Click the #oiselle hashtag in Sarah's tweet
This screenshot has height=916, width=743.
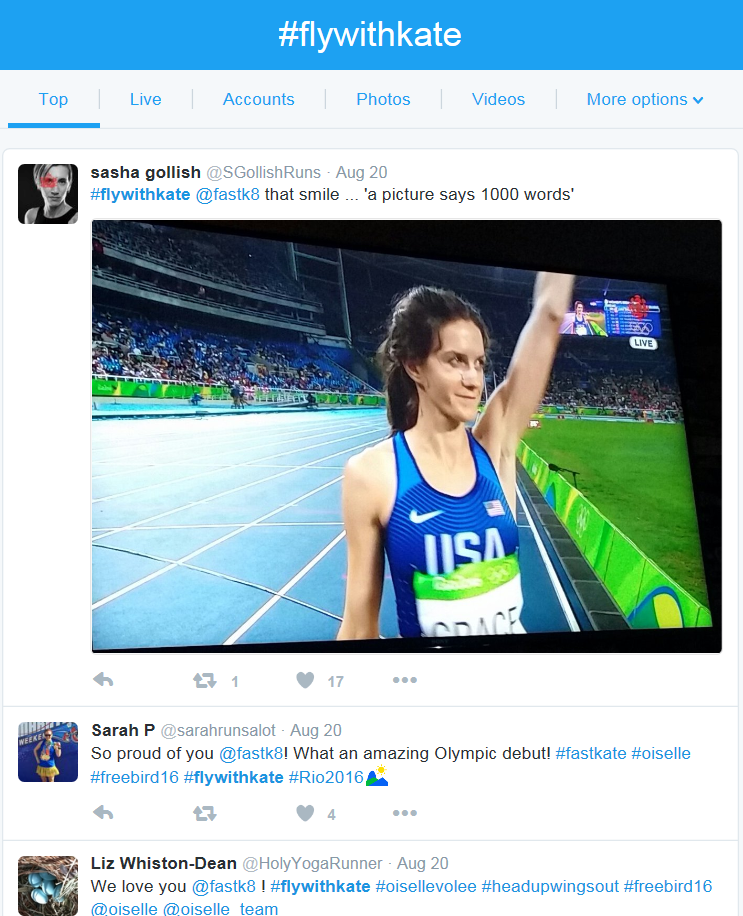tap(661, 753)
